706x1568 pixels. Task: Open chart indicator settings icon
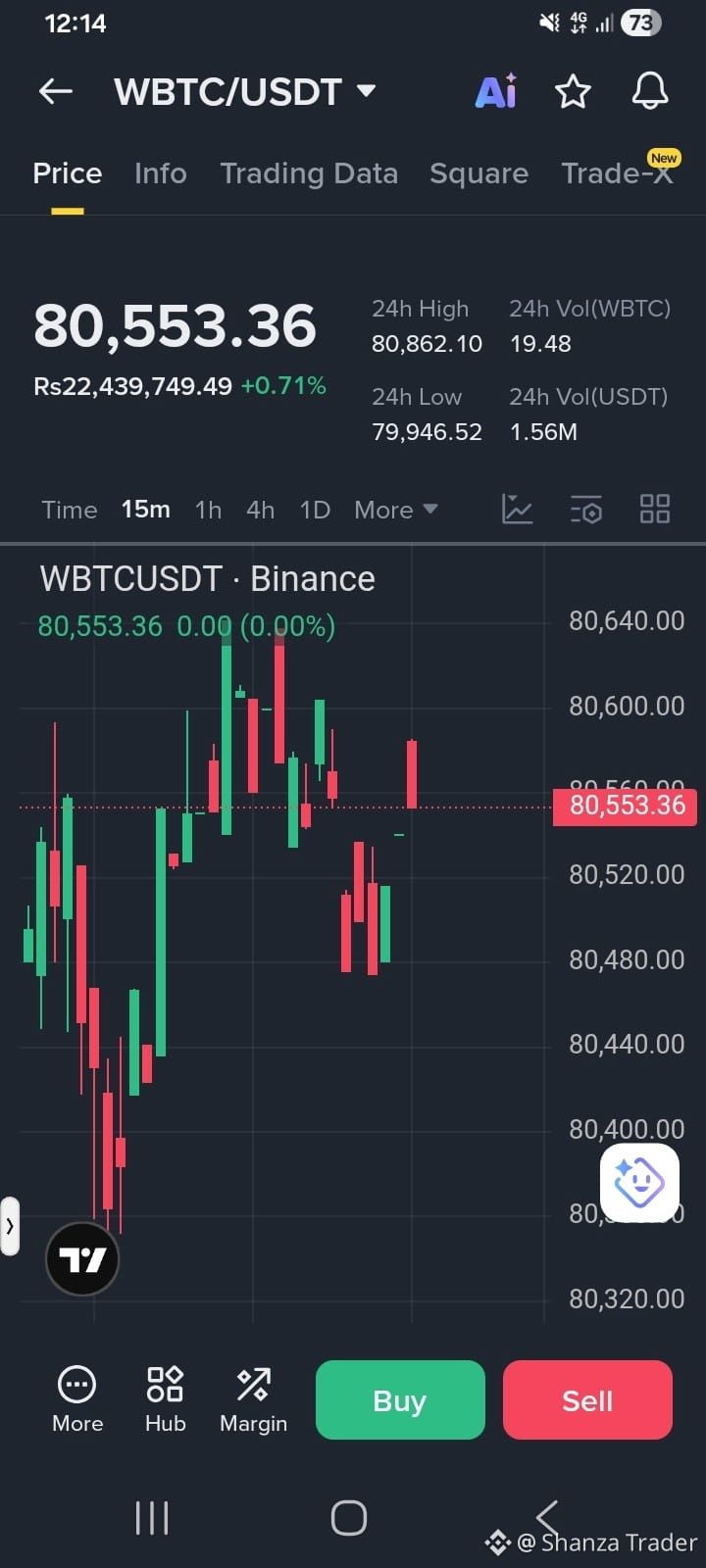[586, 510]
